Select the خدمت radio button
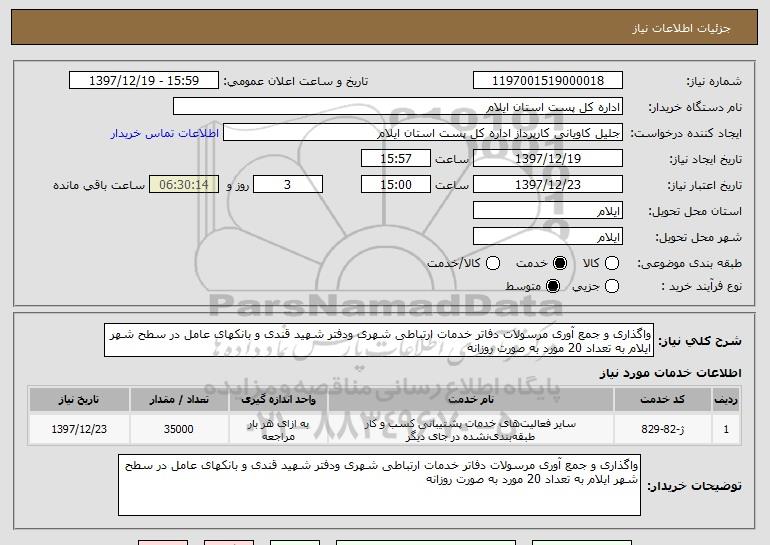Image resolution: width=770 pixels, height=545 pixels. point(559,263)
